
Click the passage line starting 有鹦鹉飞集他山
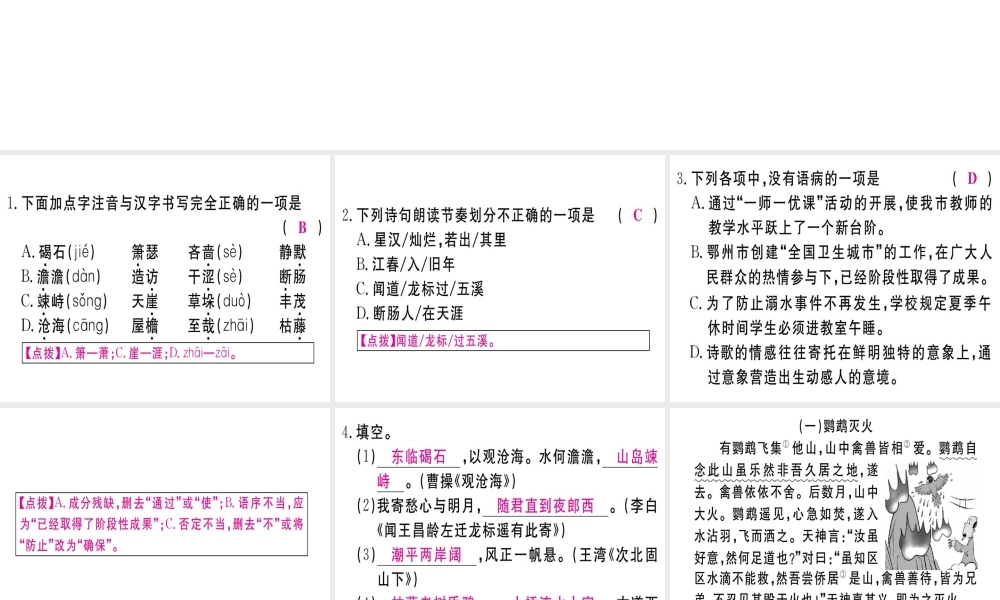[x=848, y=448]
